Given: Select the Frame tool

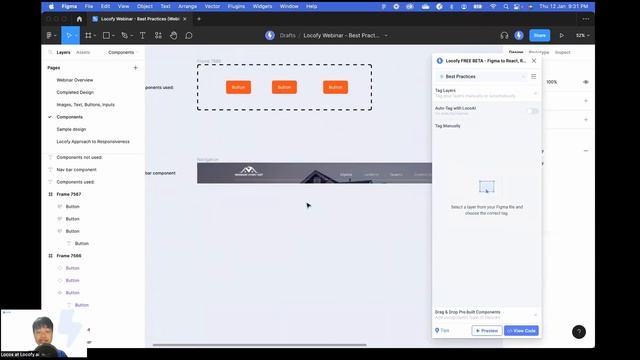Looking at the screenshot, I should [x=88, y=36].
